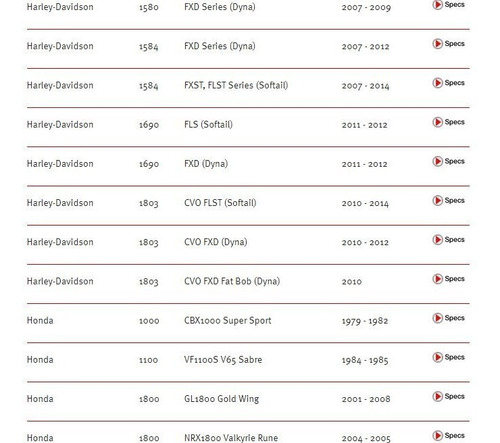The image size is (500, 443).
Task: Open Specs for VF1100S V65 Sabre
Action: tap(448, 357)
